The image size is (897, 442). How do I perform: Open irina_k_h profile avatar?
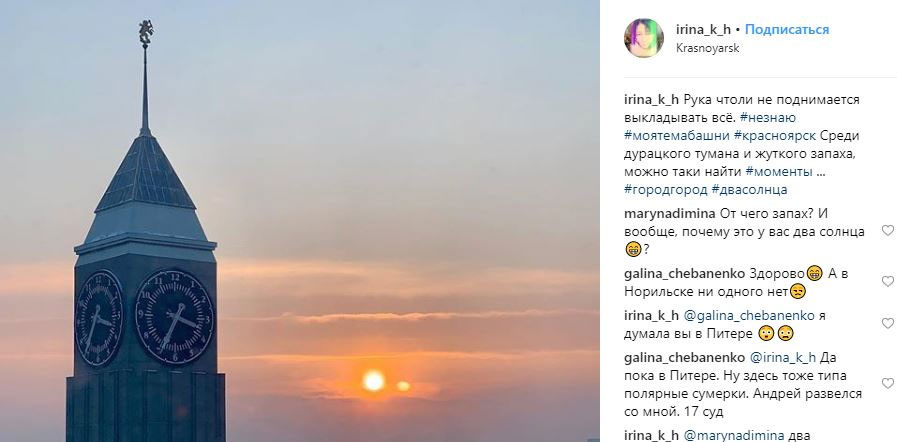pos(644,38)
